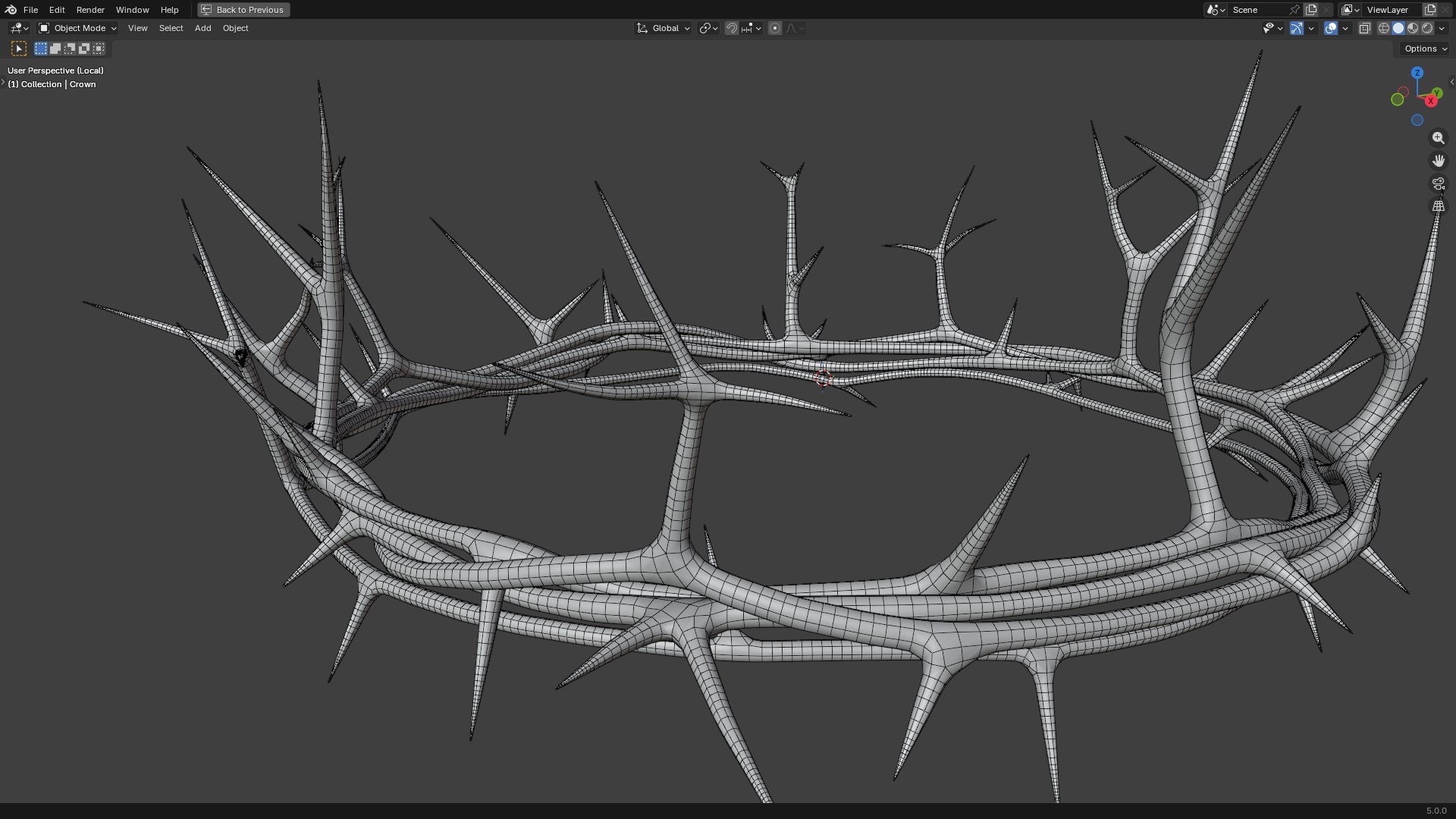1456x819 pixels.
Task: Open the Options dropdown
Action: (1425, 49)
